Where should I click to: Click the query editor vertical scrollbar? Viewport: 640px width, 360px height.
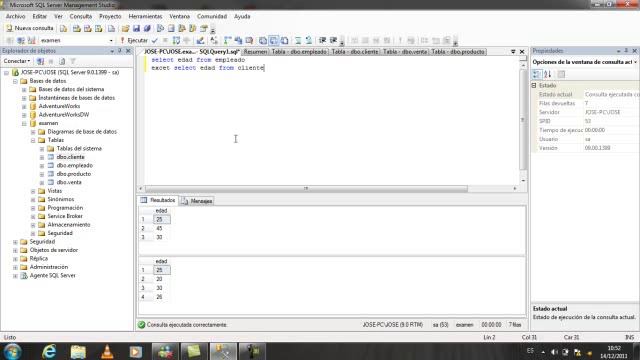pos(523,120)
